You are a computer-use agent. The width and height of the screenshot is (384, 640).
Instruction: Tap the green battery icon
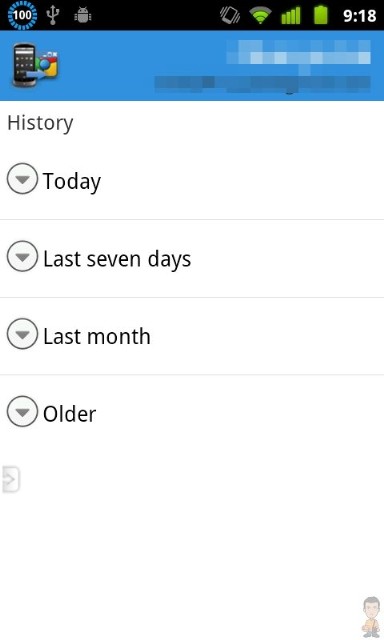click(321, 15)
